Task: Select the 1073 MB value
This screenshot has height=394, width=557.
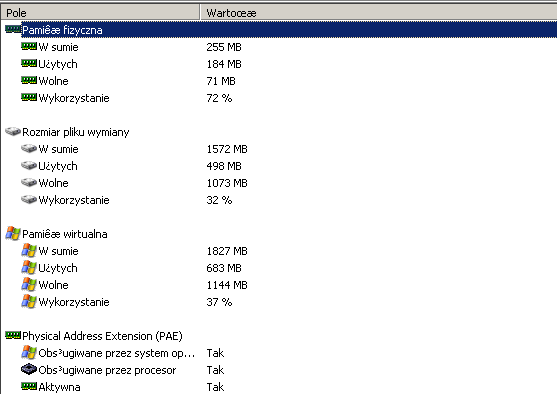Action: point(227,183)
